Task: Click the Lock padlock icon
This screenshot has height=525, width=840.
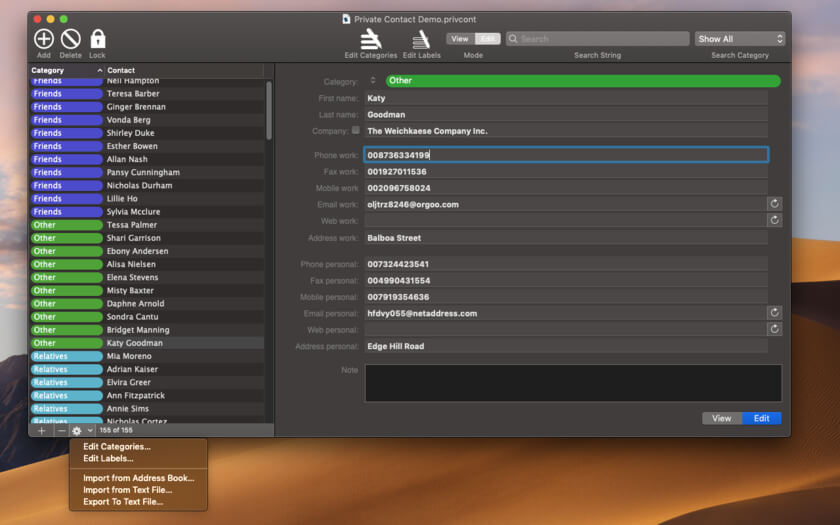Action: coord(97,39)
